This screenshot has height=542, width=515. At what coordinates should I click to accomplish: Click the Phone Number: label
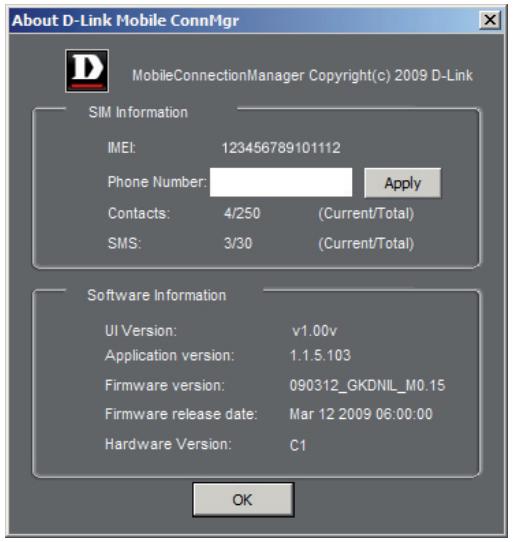point(157,182)
